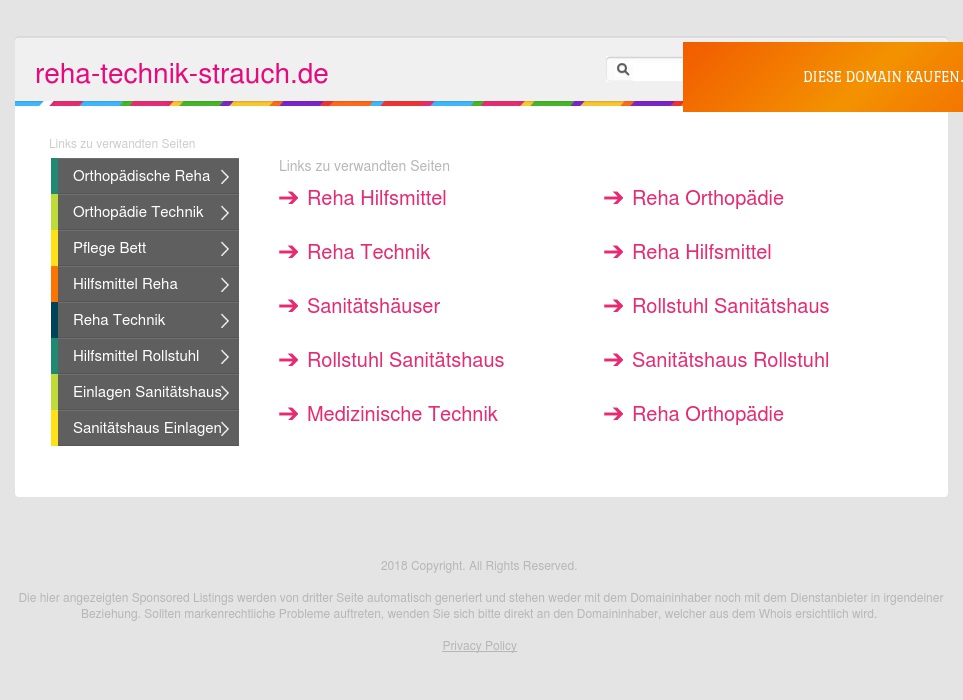Select Hilfsmittel Rollstuhl in the sidebar menu
This screenshot has height=700, width=963.
point(136,356)
